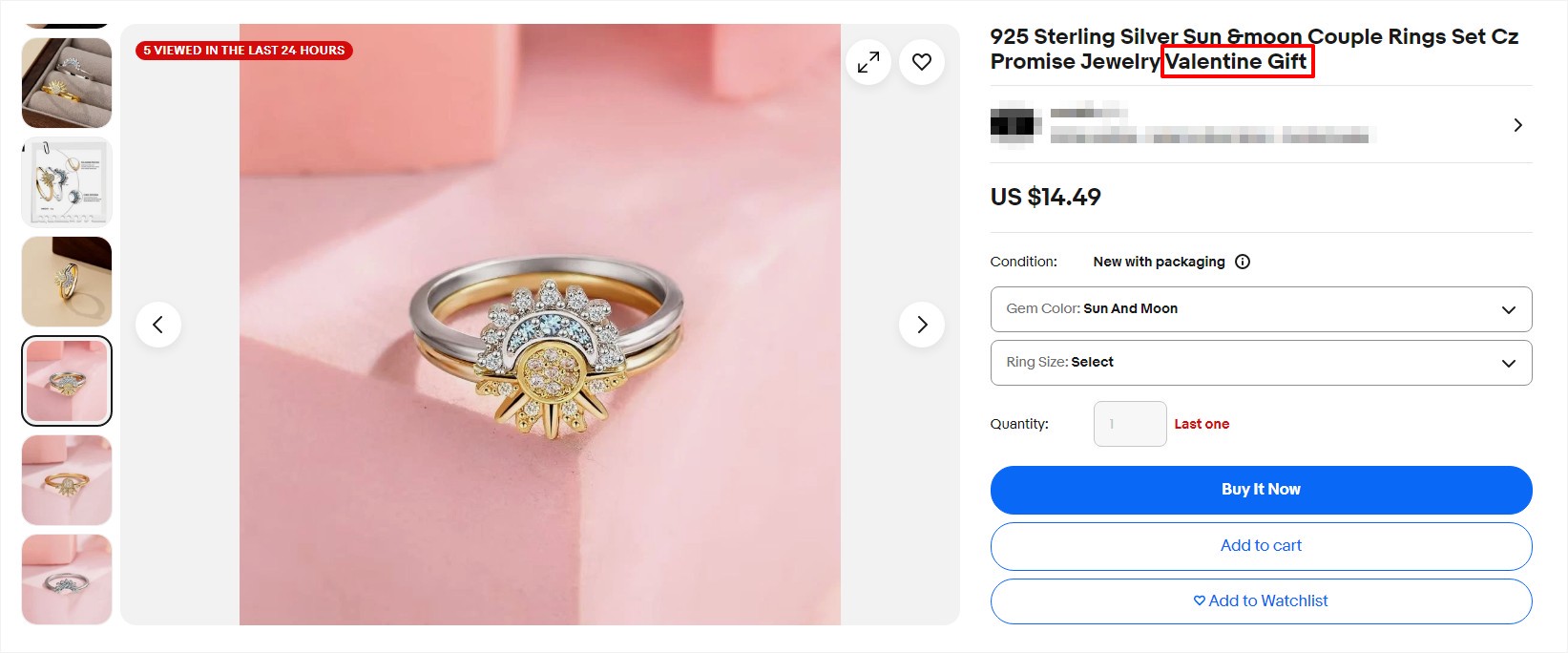
Task: Click the 5 viewed in last 24 hours badge
Action: coord(244,50)
